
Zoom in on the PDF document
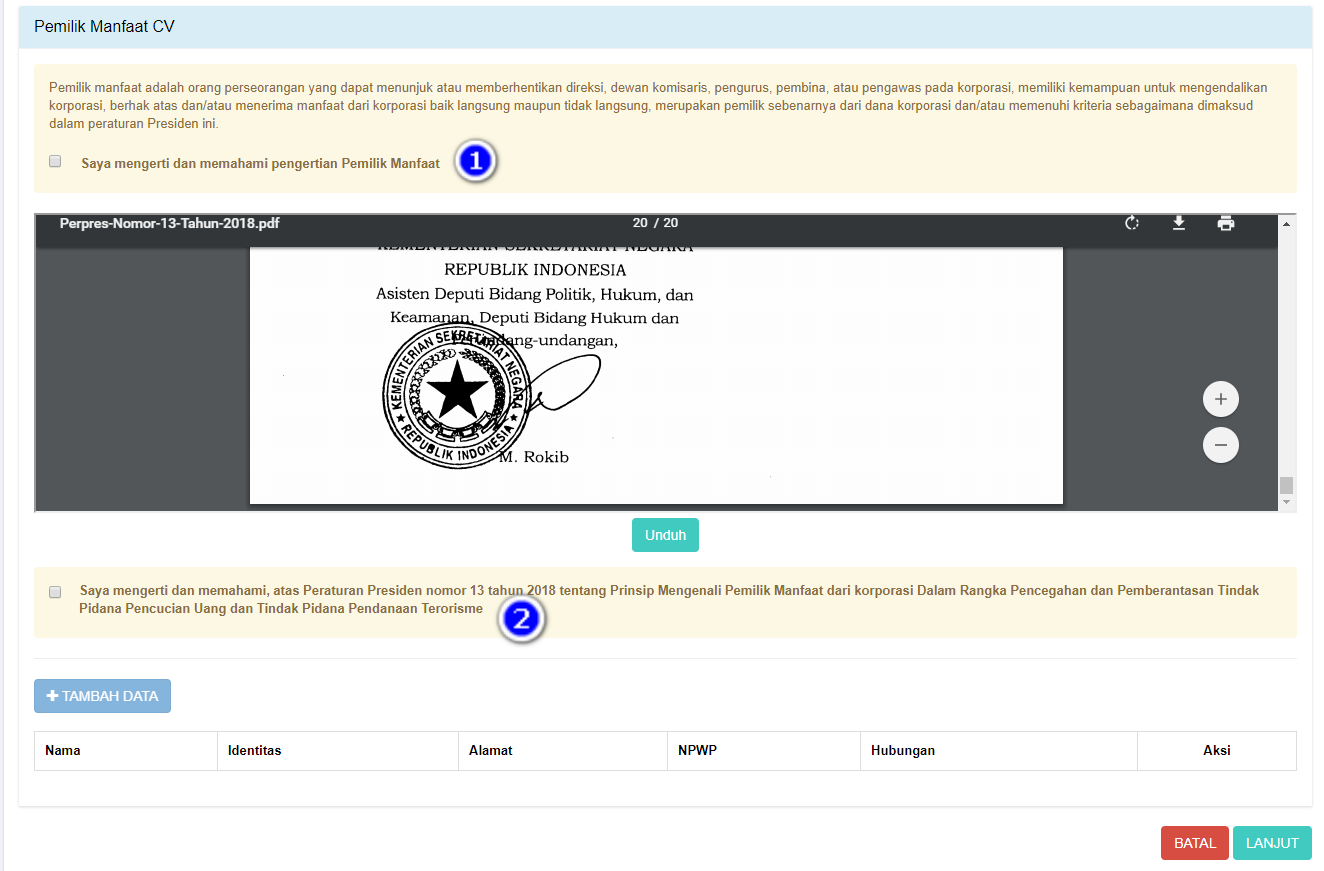pyautogui.click(x=1220, y=400)
